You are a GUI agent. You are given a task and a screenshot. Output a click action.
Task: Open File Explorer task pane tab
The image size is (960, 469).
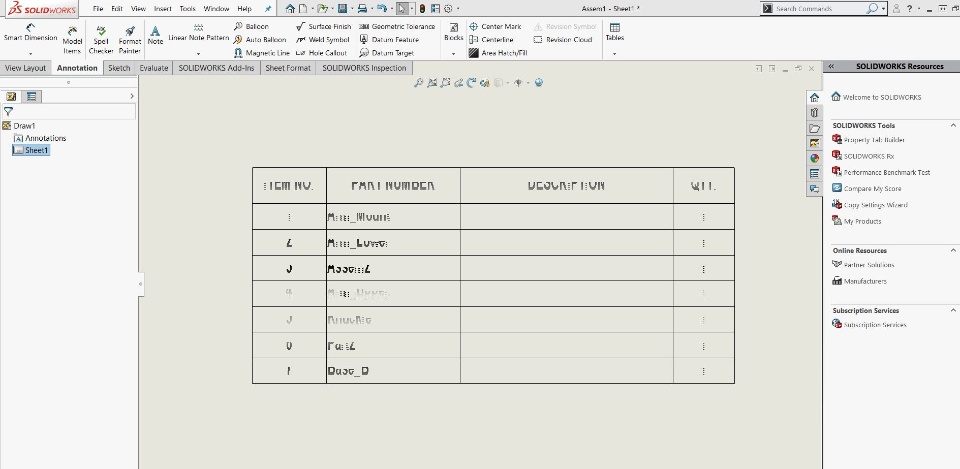pyautogui.click(x=814, y=128)
